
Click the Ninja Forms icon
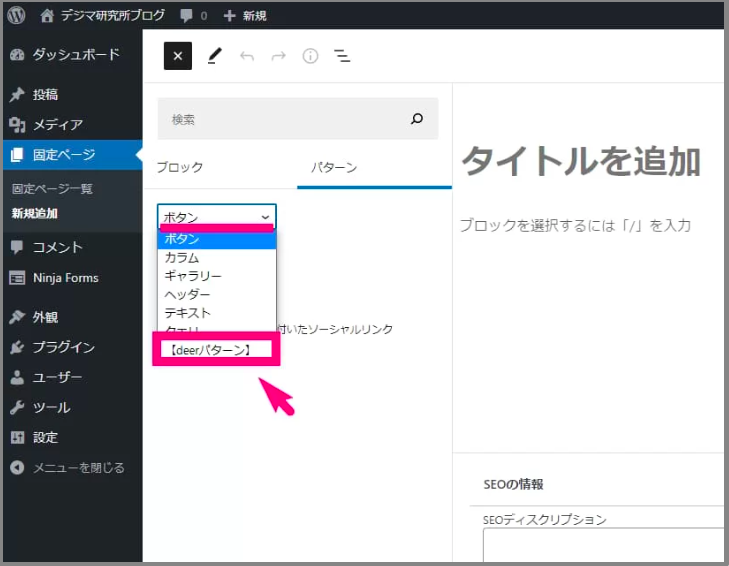pos(17,278)
